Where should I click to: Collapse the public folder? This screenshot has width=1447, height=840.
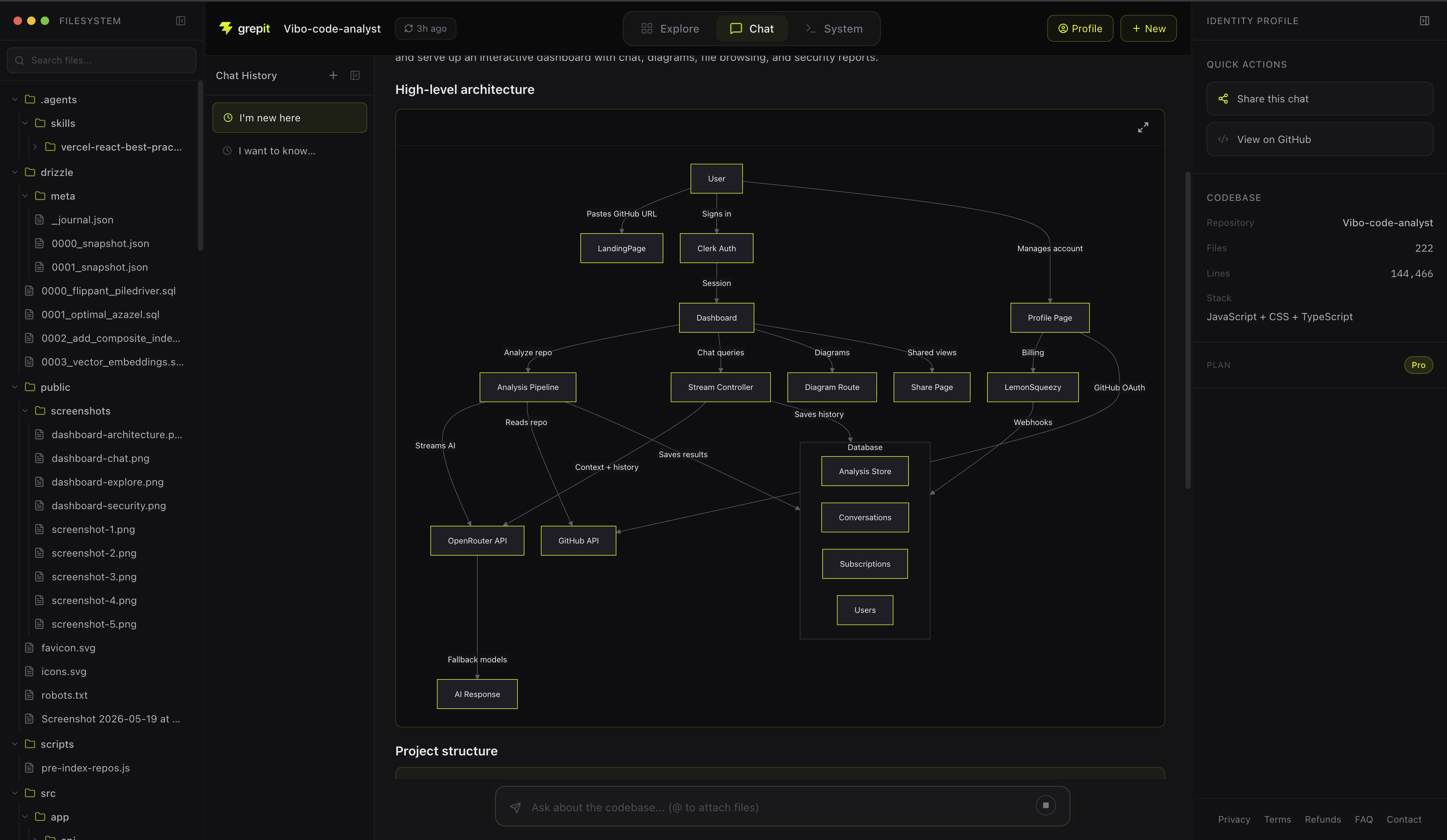(15, 387)
